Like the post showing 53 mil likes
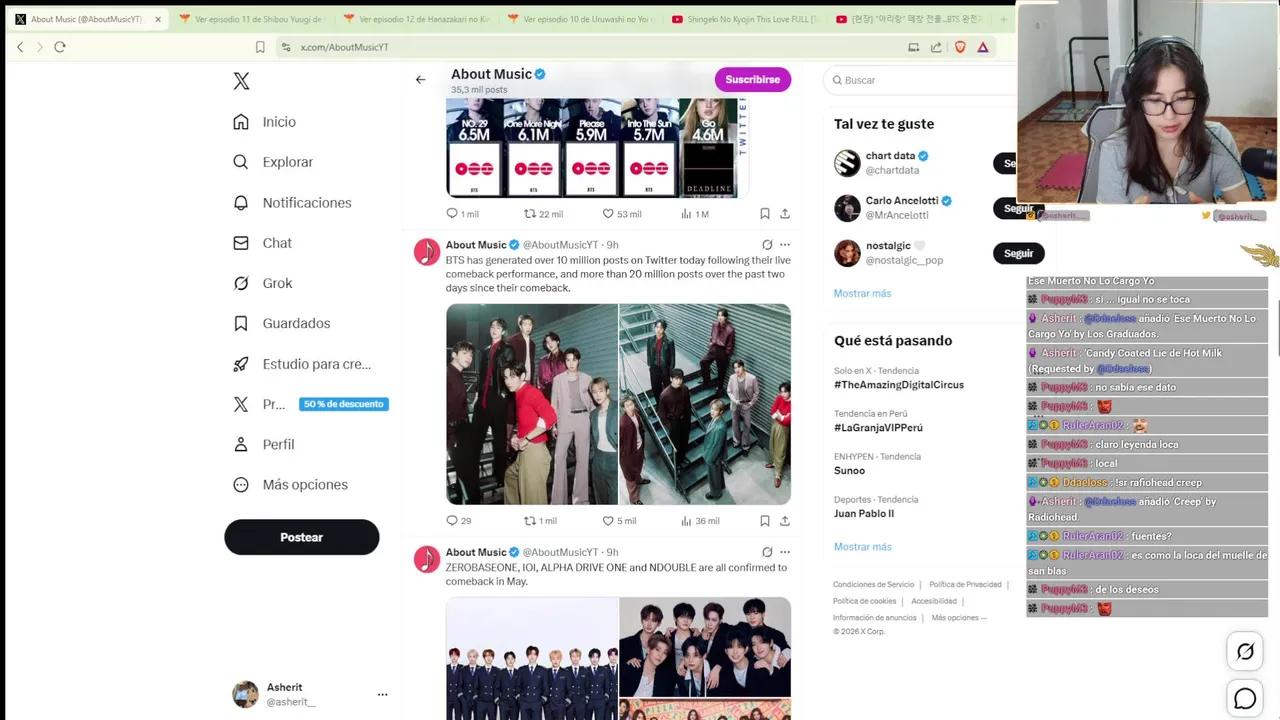1280x720 pixels. click(x=607, y=213)
